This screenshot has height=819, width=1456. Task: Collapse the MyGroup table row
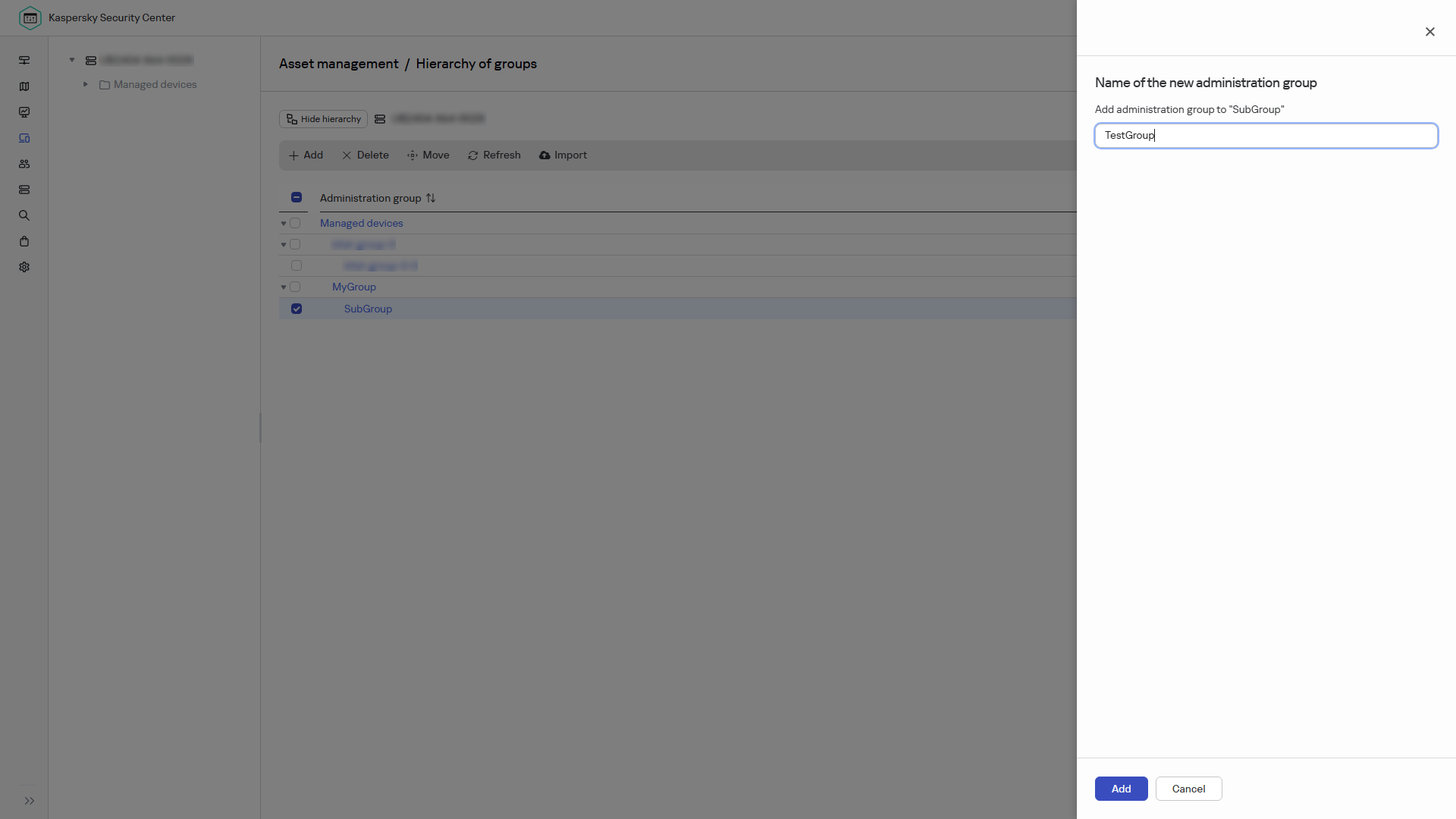(x=284, y=287)
